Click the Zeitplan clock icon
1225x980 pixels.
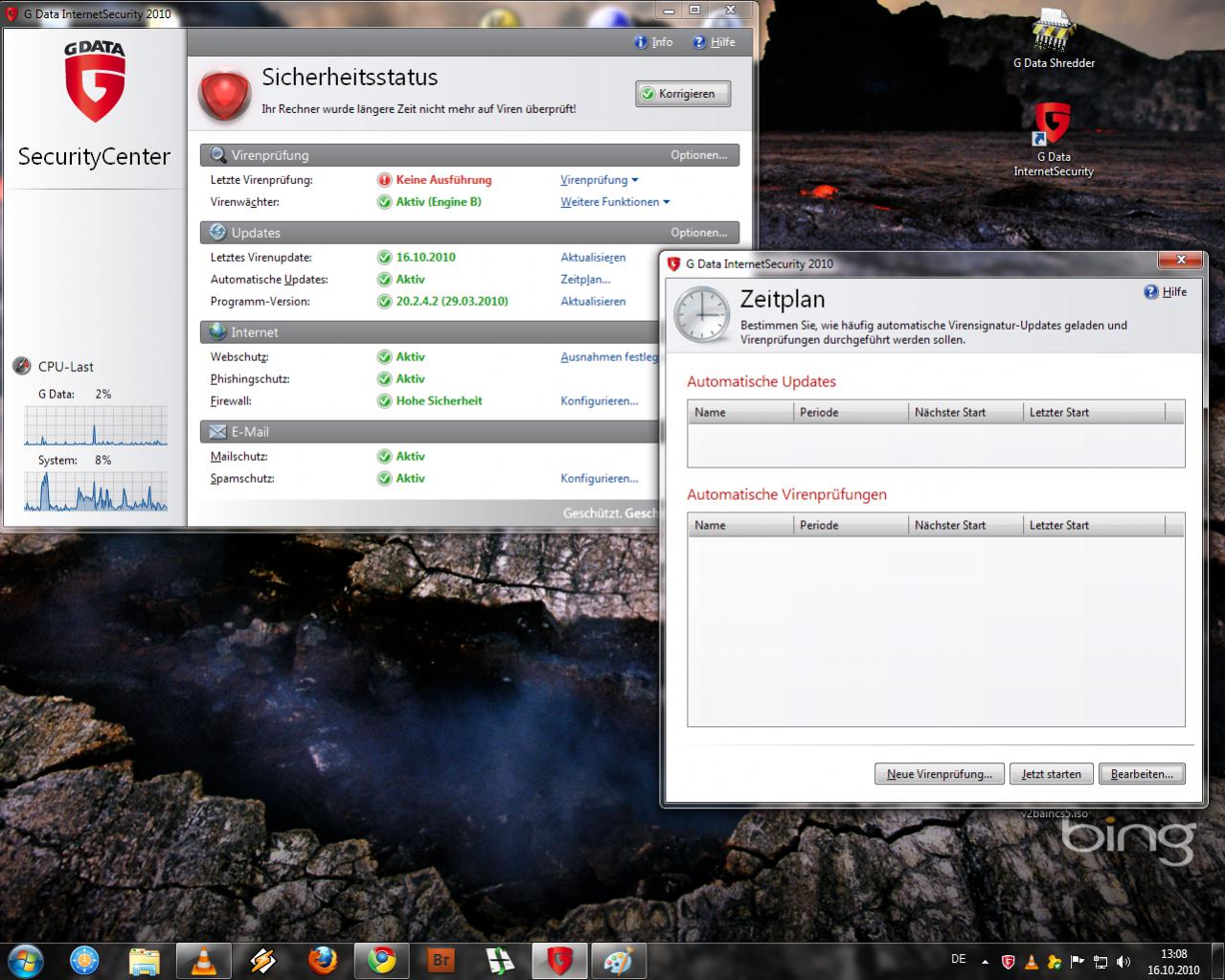701,314
